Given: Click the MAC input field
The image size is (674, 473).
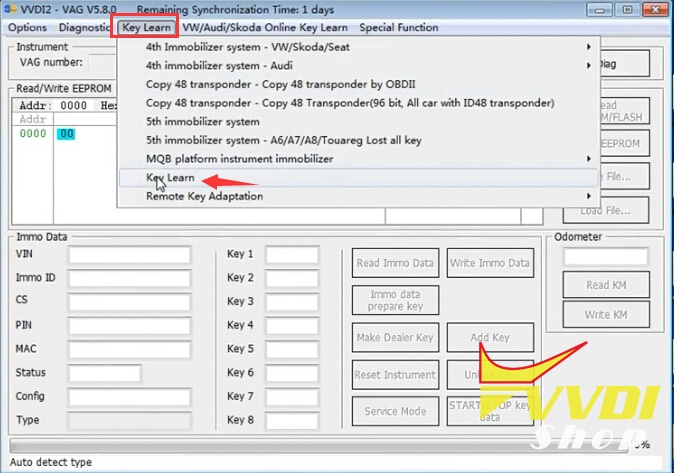Looking at the screenshot, I should (129, 349).
